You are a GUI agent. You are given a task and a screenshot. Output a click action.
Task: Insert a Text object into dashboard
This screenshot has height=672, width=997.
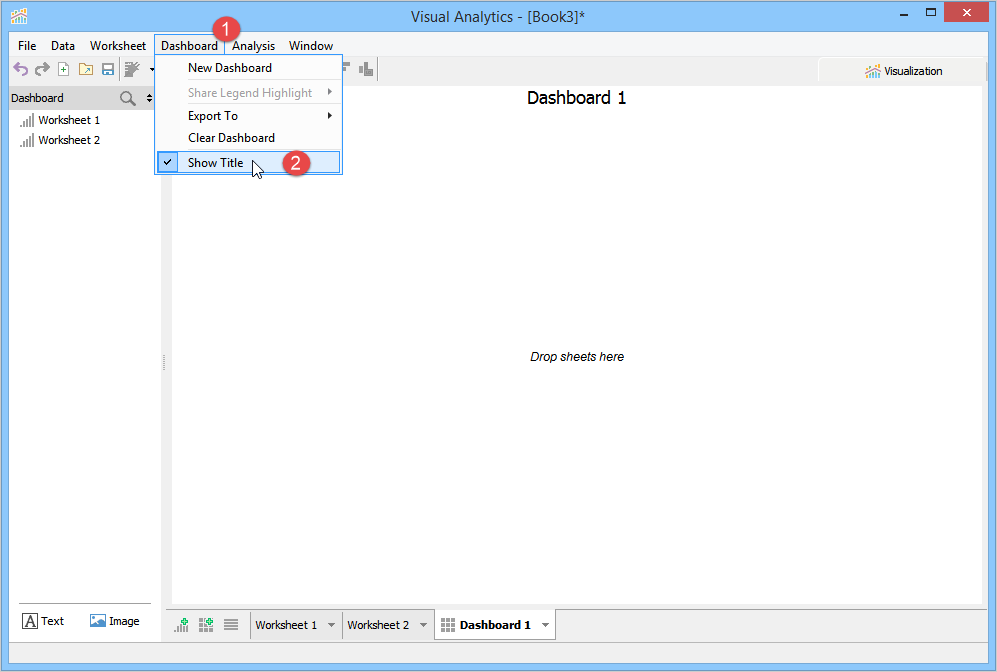(43, 621)
